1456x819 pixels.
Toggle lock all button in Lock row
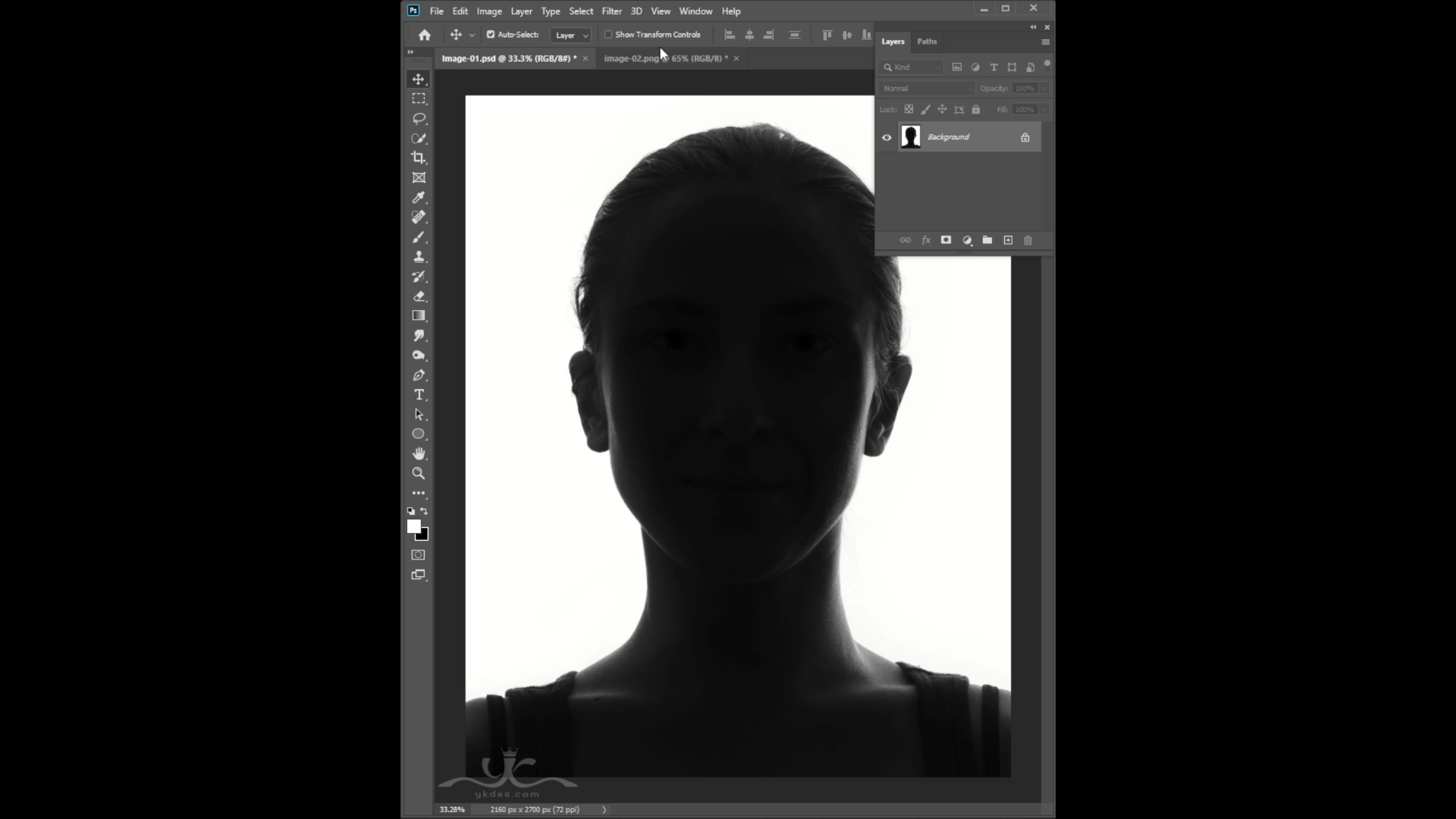(x=976, y=109)
